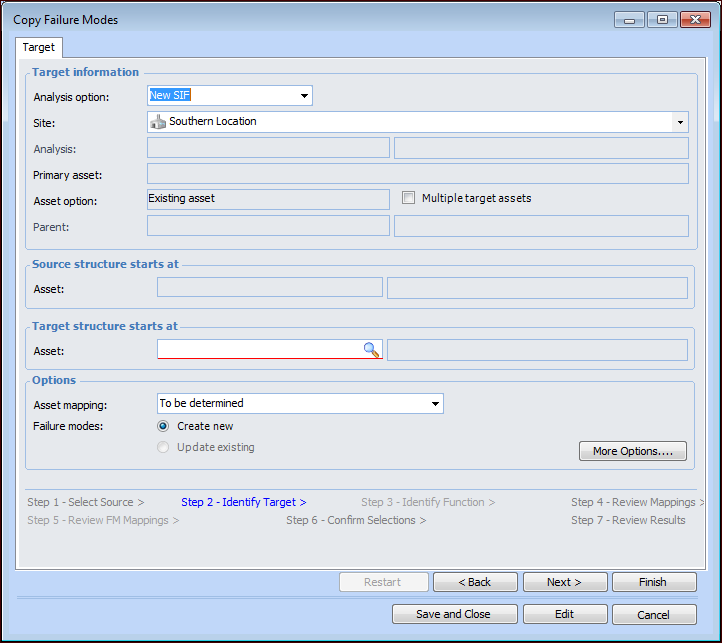This screenshot has height=643, width=722.
Task: Click the magnifier search icon in Asset field
Action: [371, 349]
